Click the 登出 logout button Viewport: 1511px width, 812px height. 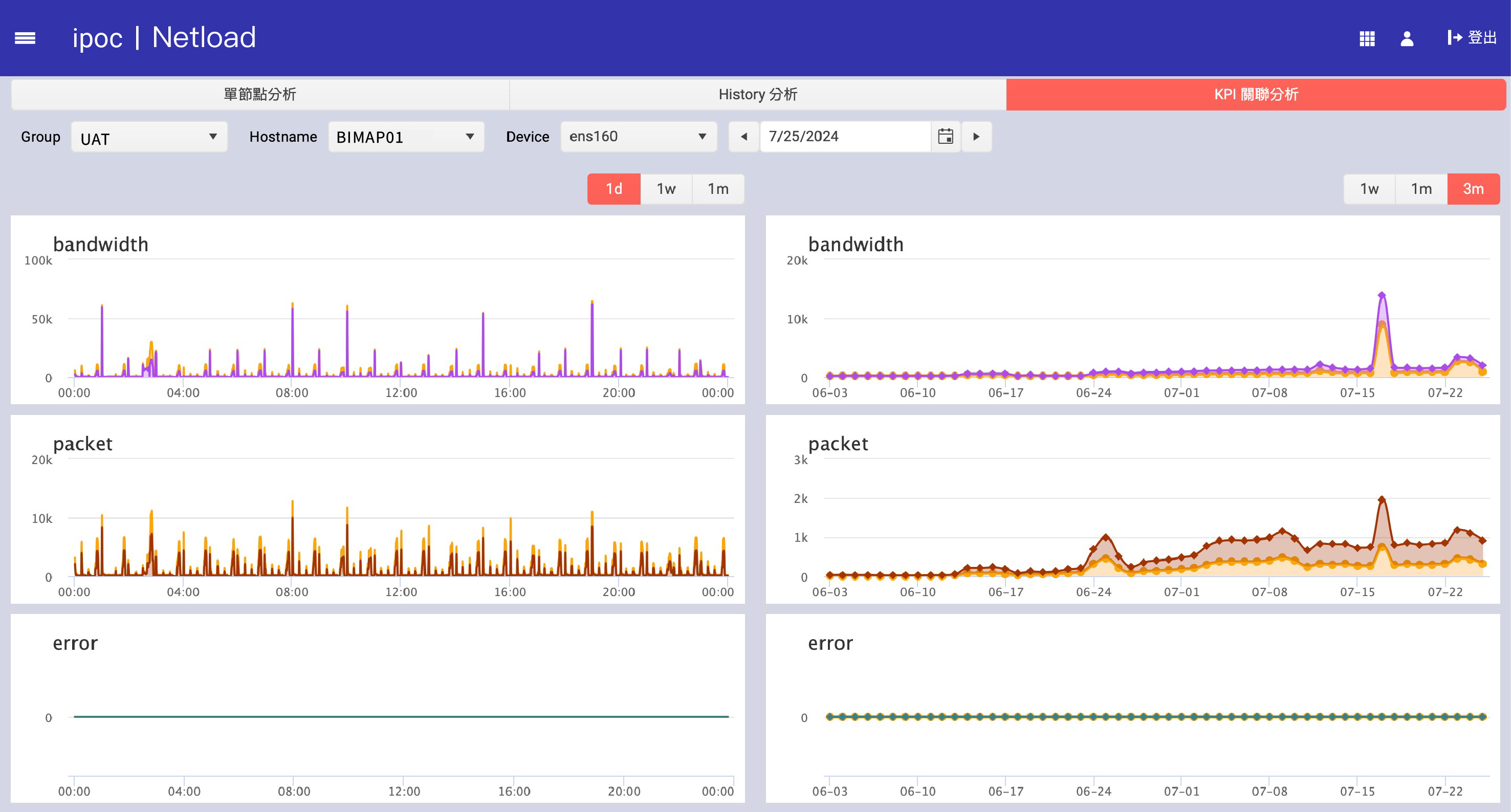point(1472,38)
